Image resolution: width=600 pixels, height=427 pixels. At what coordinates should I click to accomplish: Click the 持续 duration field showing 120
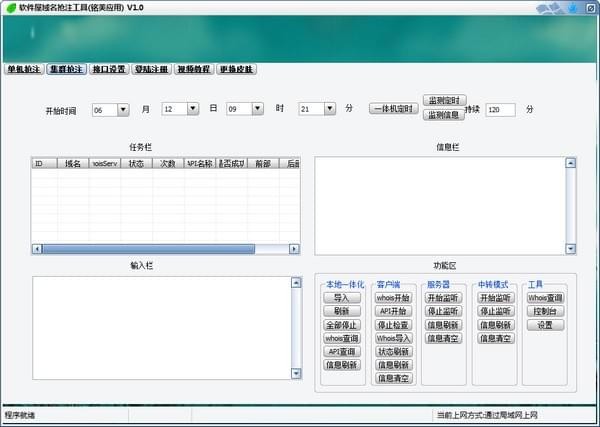tap(499, 109)
